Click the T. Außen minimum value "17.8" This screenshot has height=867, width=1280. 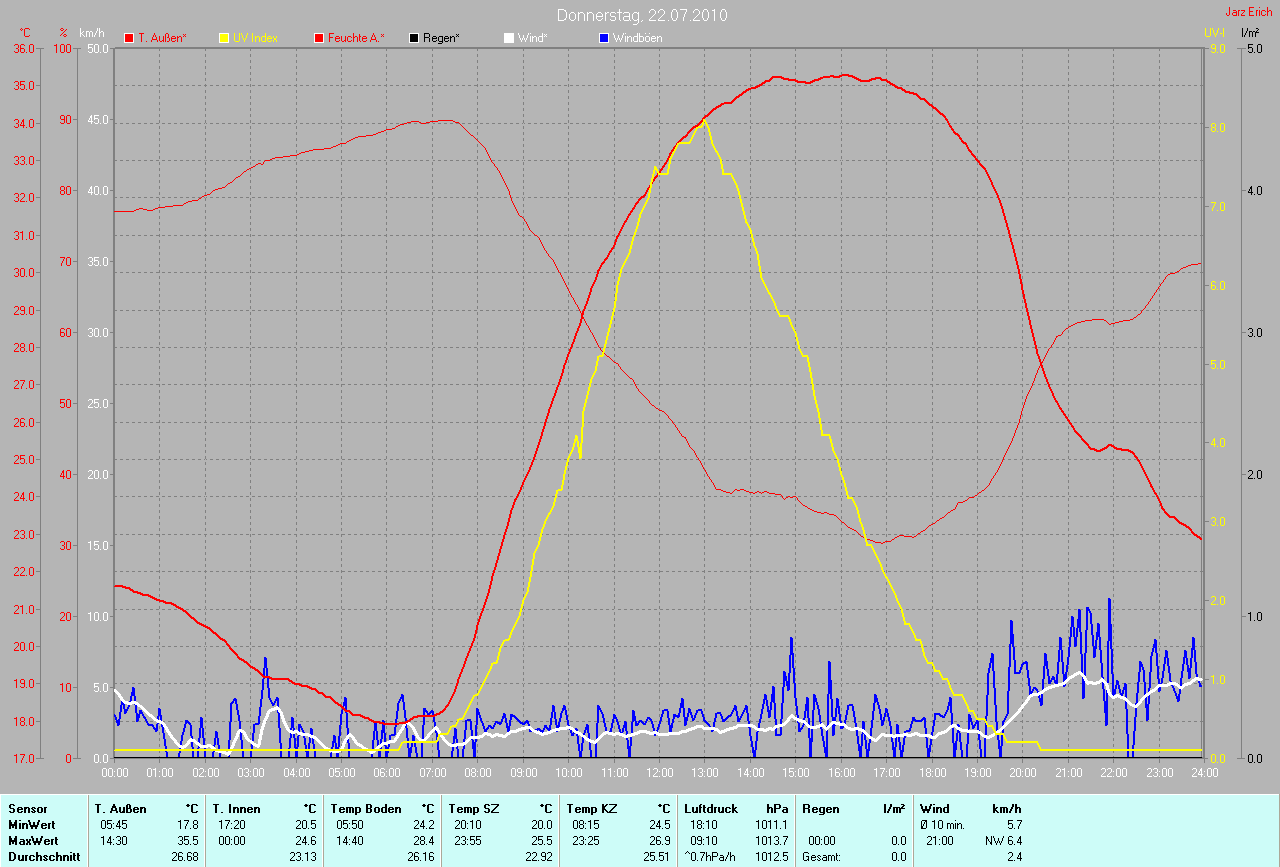188,825
